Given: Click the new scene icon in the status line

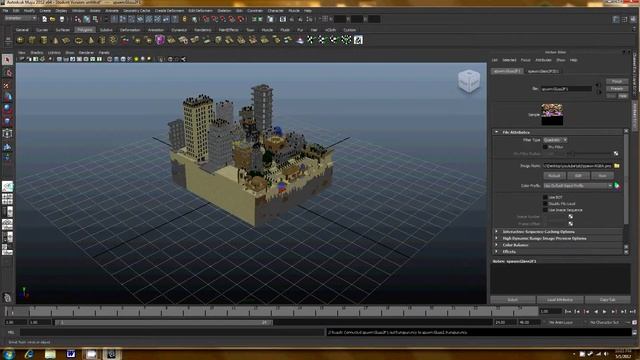Looking at the screenshot, I should (x=44, y=19).
